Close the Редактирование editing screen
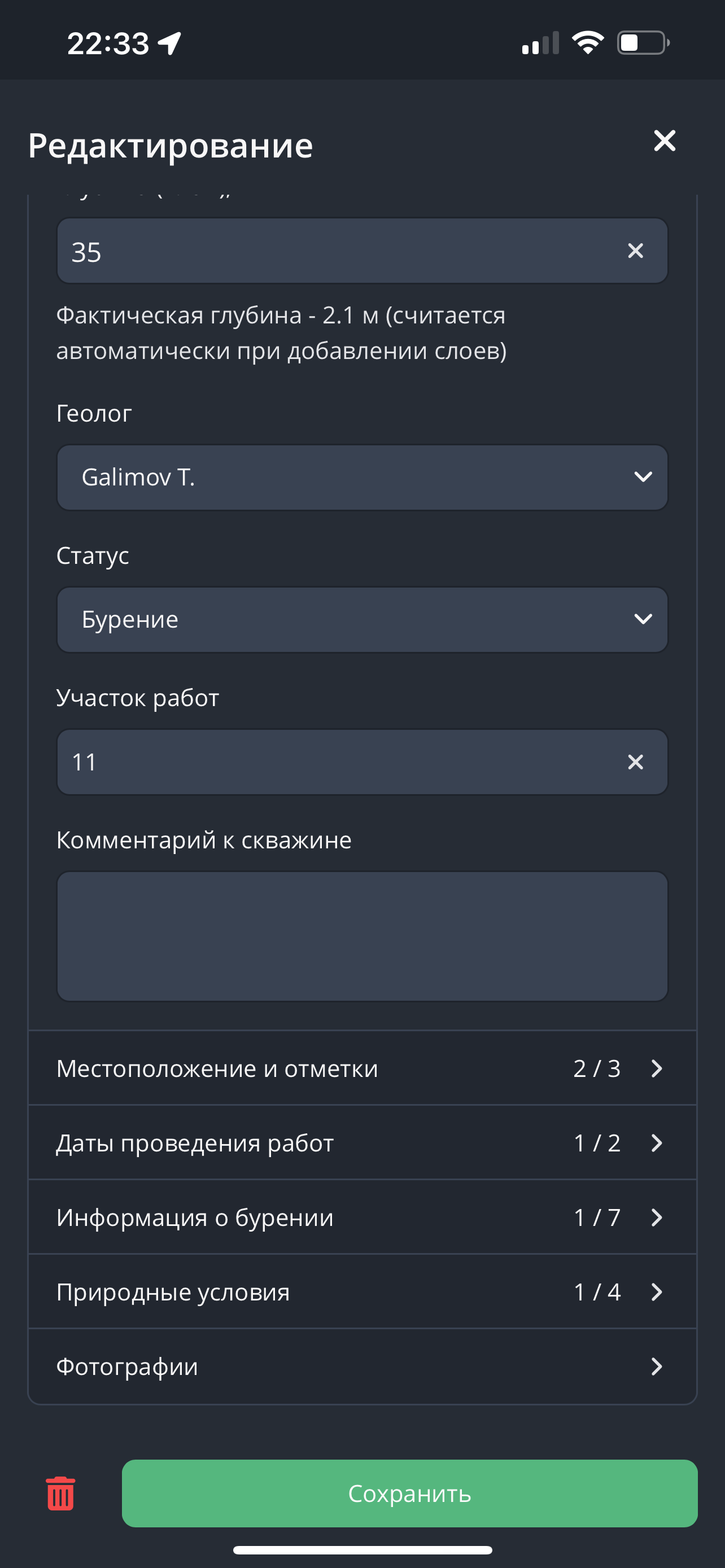725x1568 pixels. point(664,141)
